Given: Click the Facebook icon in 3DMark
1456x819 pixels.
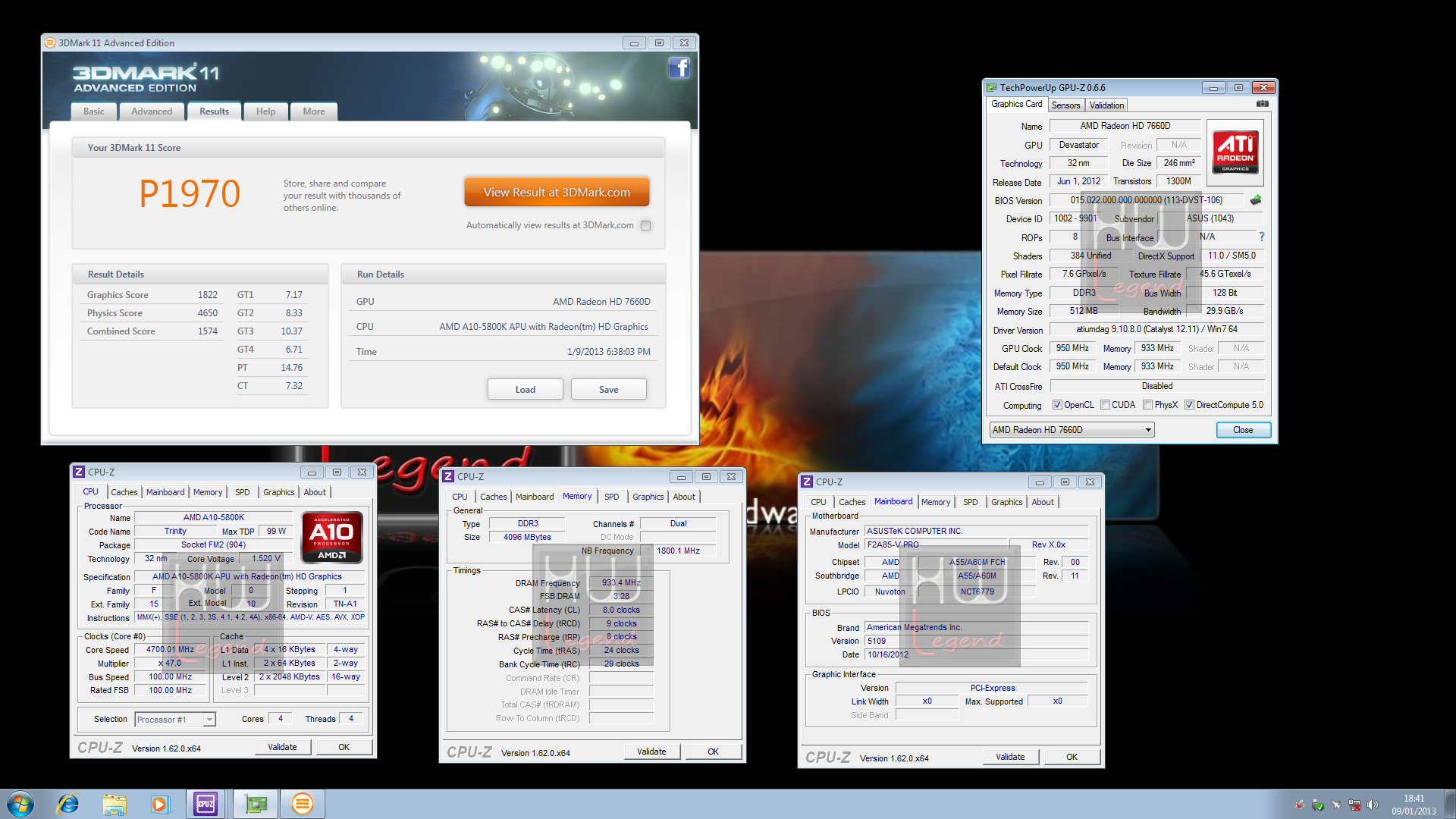Looking at the screenshot, I should pyautogui.click(x=679, y=68).
